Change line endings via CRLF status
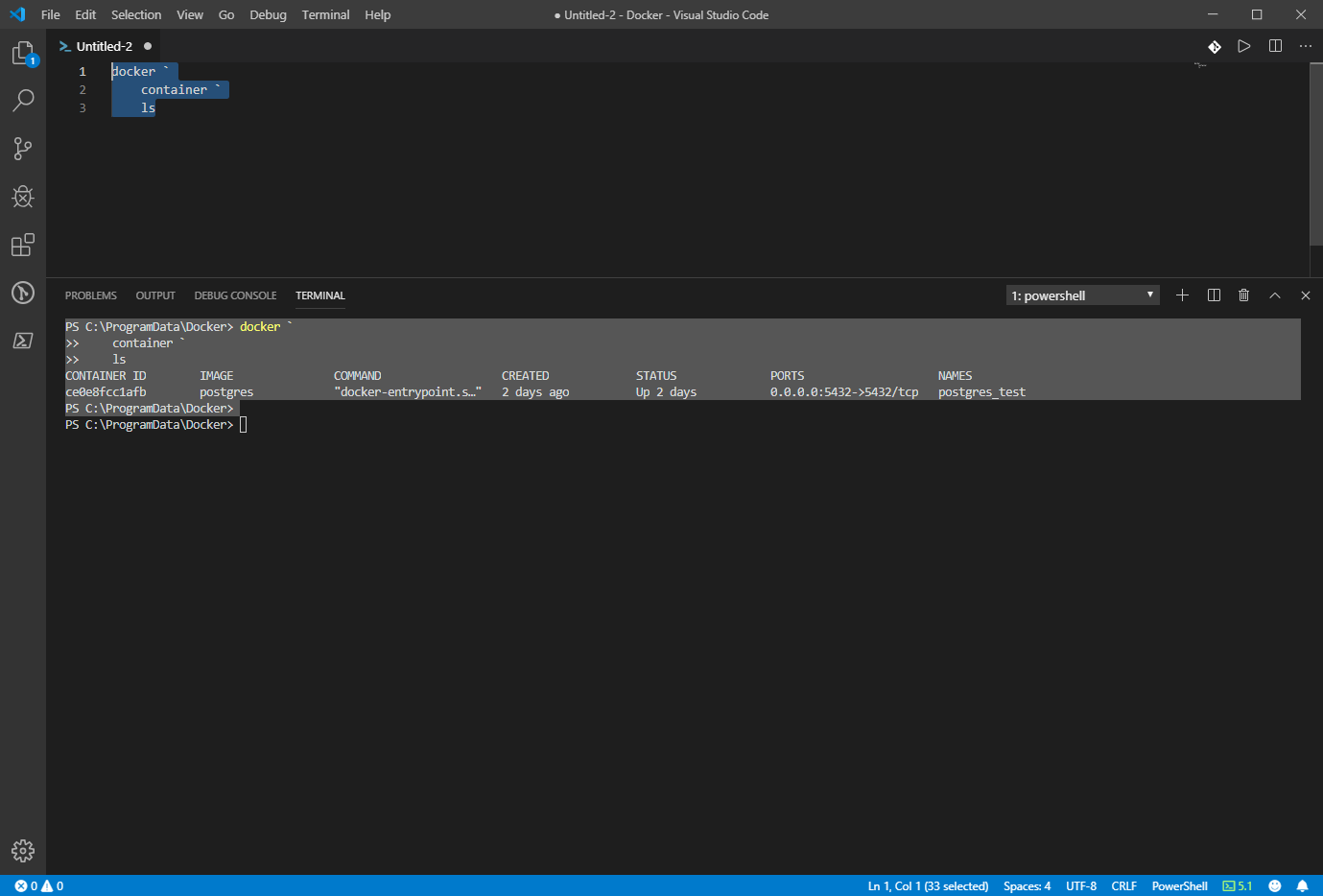The height and width of the screenshot is (896, 1323). pos(1123,885)
